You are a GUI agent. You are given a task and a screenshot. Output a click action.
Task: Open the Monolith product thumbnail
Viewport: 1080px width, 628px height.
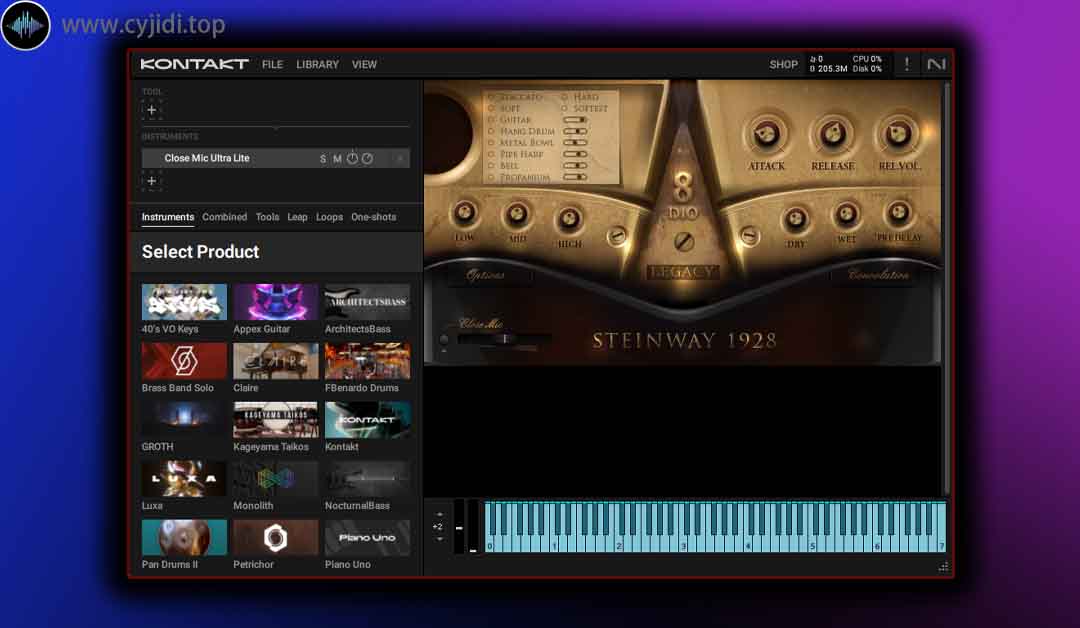tap(276, 479)
